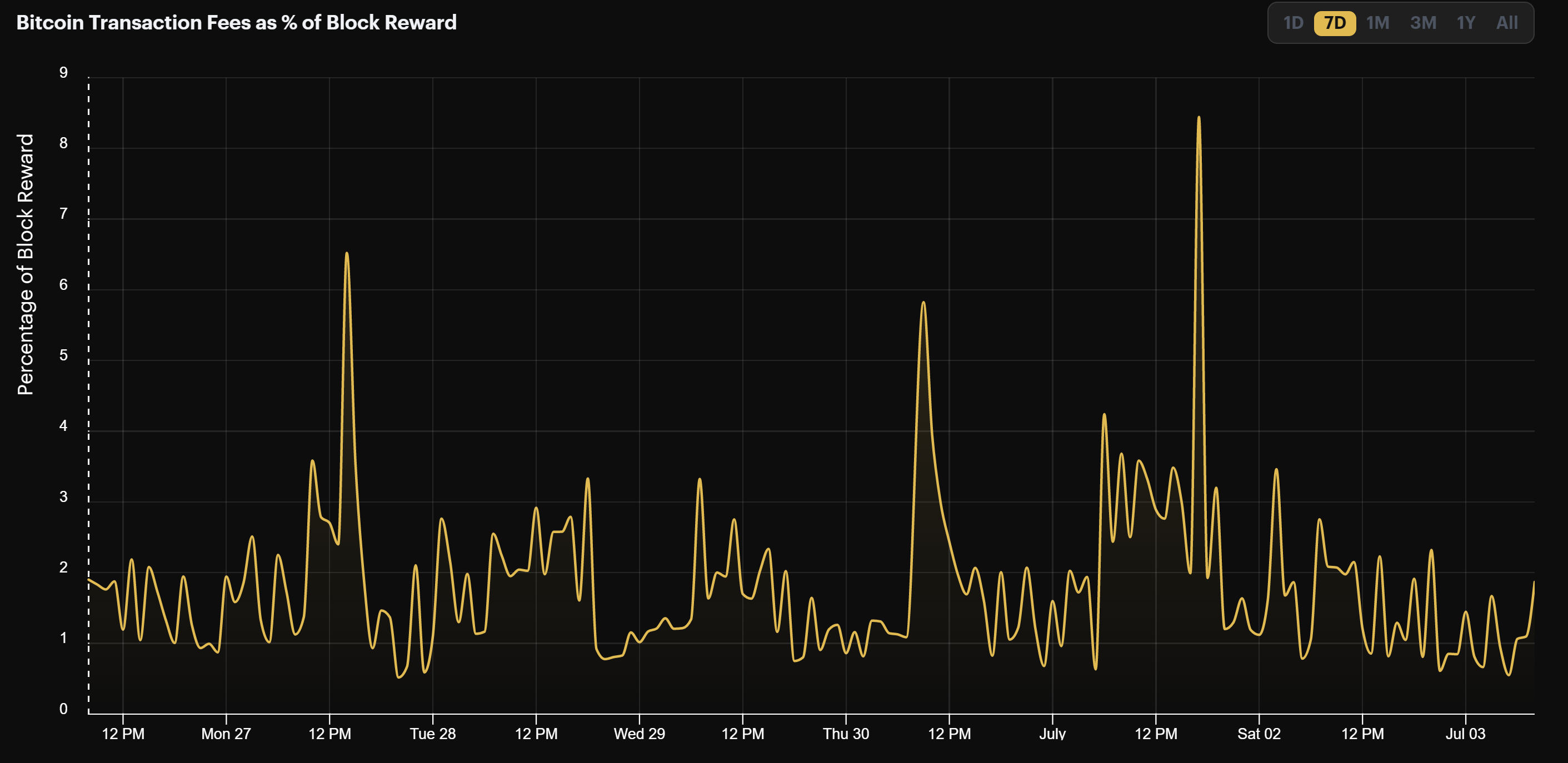The image size is (1568, 763).
Task: Click the 'July' x-axis label
Action: (x=1052, y=734)
